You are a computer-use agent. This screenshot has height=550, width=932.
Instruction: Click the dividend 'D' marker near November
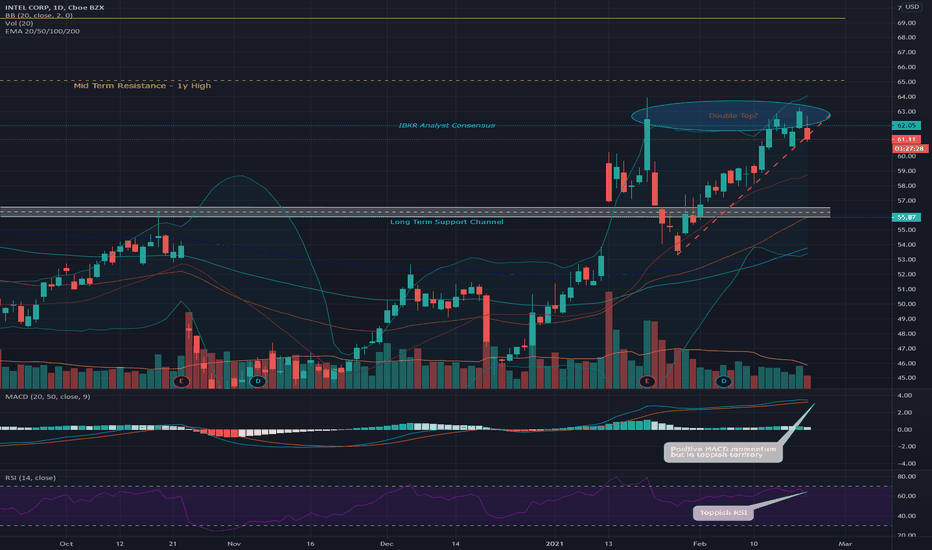(257, 381)
